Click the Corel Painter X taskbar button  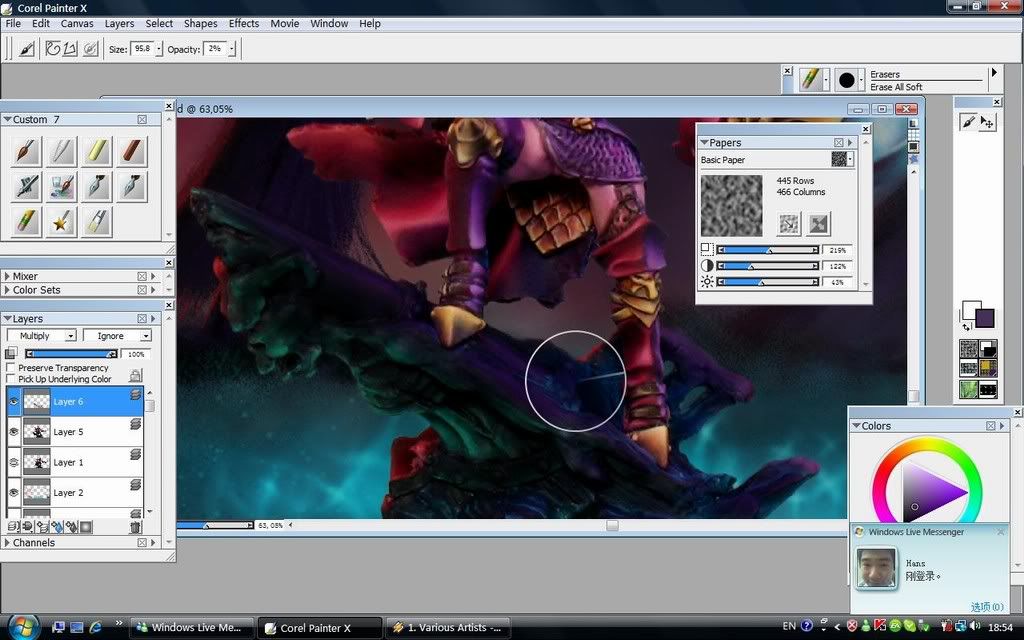point(320,628)
